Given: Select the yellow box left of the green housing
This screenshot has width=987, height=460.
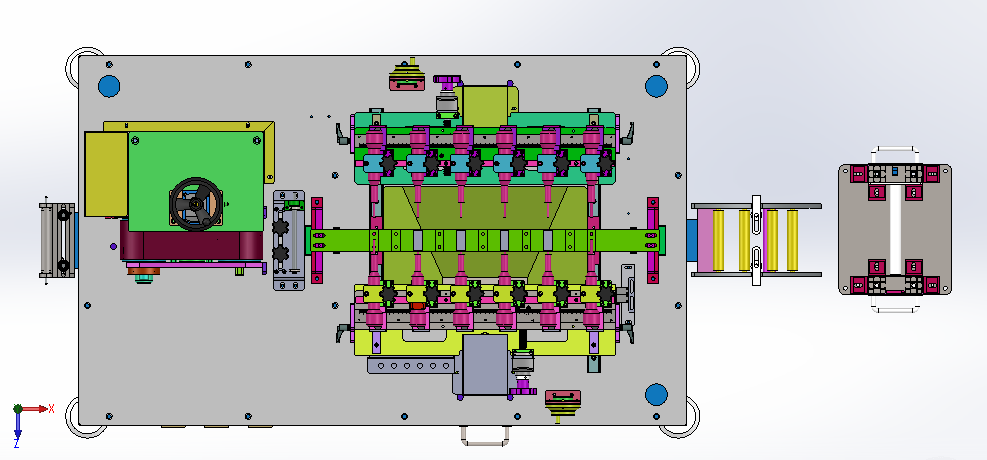Looking at the screenshot, I should [106, 174].
